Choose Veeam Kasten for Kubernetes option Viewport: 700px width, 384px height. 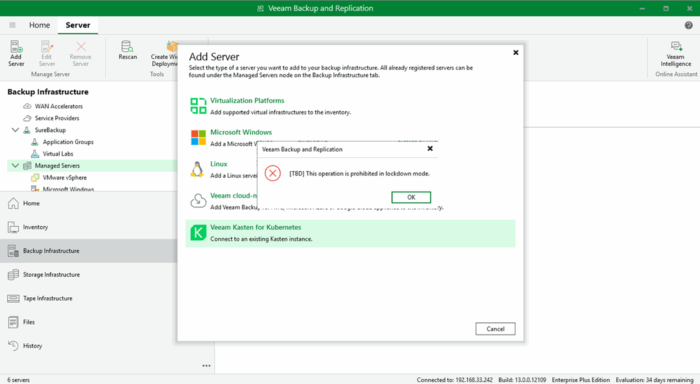[350, 233]
